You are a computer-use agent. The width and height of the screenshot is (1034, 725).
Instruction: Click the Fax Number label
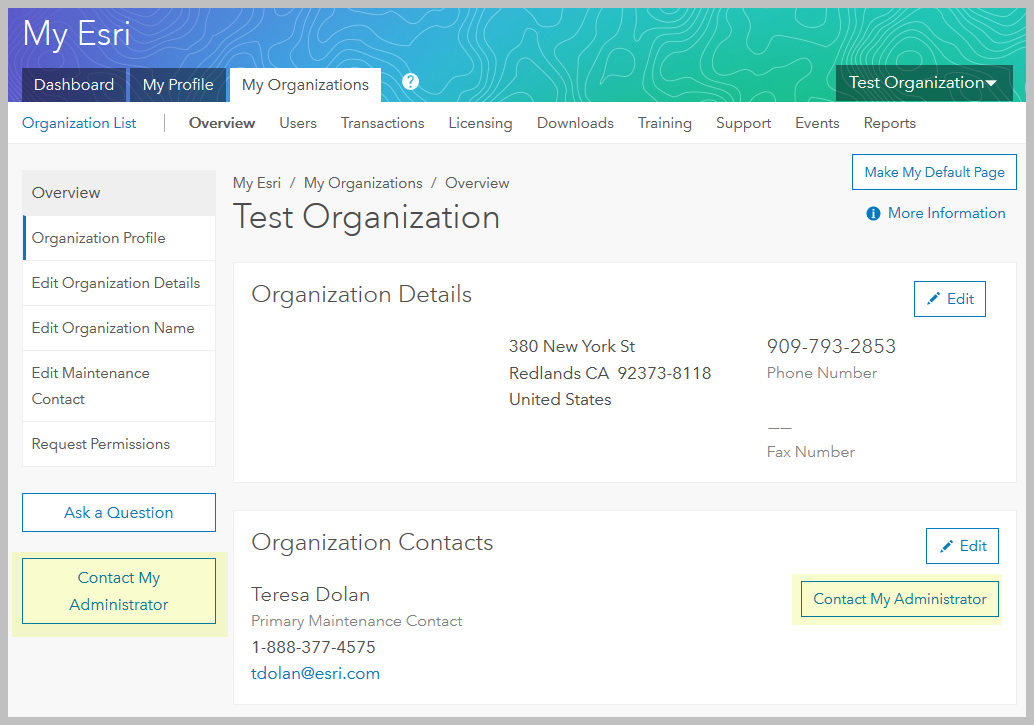coord(810,452)
